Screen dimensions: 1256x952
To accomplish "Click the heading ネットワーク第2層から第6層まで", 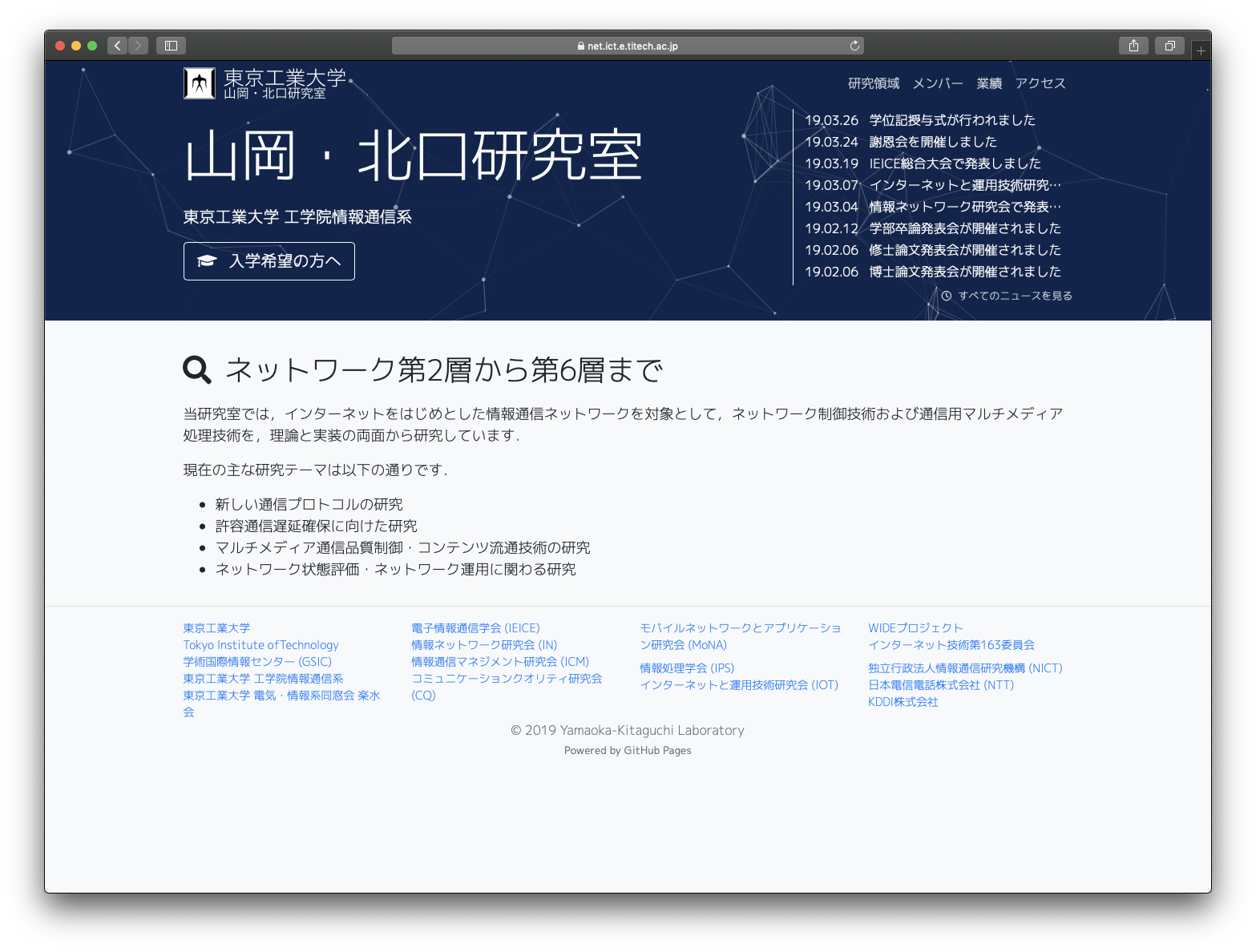I will (445, 370).
